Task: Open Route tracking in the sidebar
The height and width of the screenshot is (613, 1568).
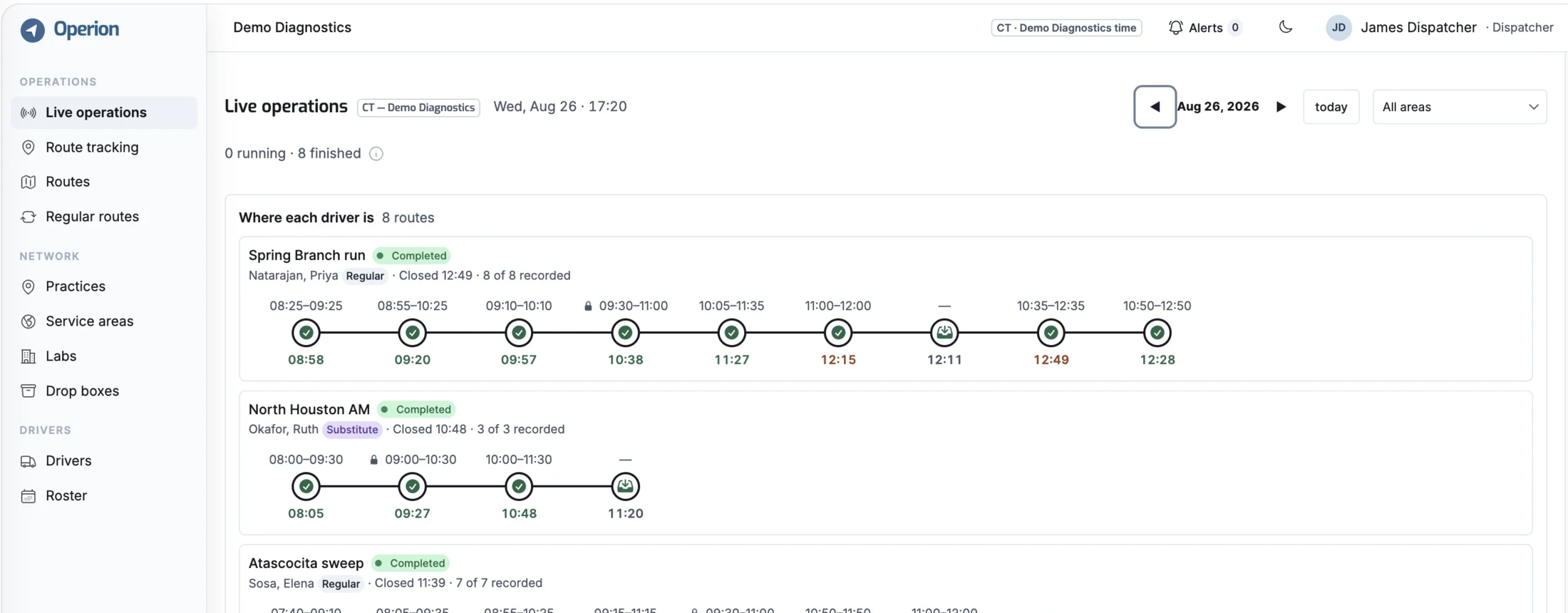Action: pos(104,148)
